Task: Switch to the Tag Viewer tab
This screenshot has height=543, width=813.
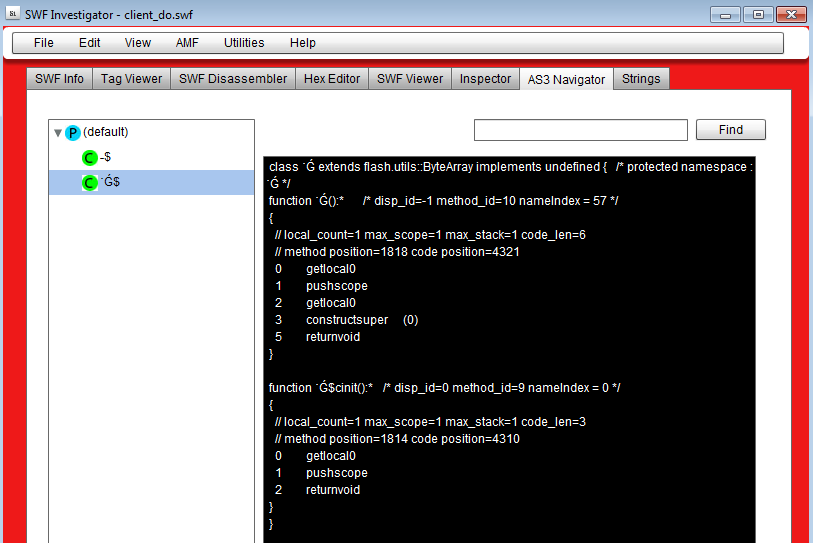Action: point(131,79)
